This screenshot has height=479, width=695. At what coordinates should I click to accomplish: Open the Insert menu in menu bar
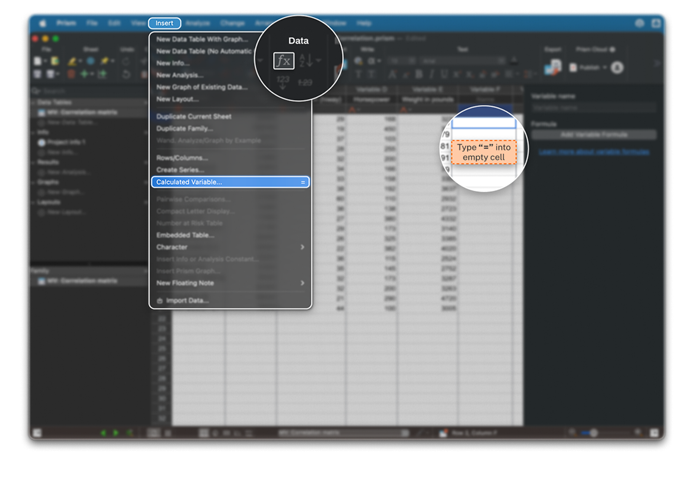164,22
